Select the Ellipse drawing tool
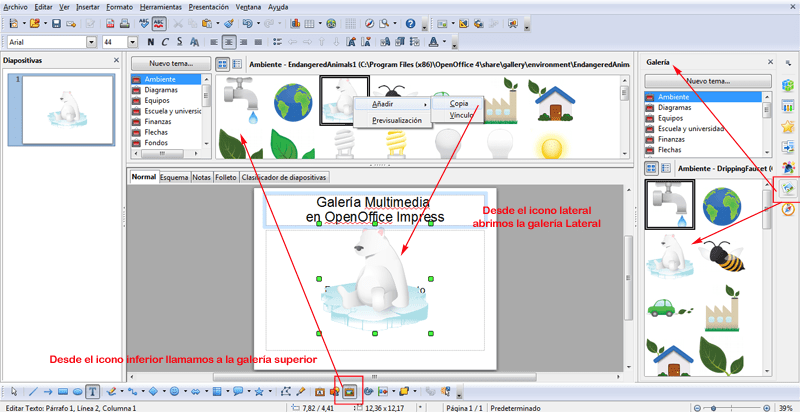Image resolution: width=800 pixels, height=412 pixels. [x=78, y=392]
